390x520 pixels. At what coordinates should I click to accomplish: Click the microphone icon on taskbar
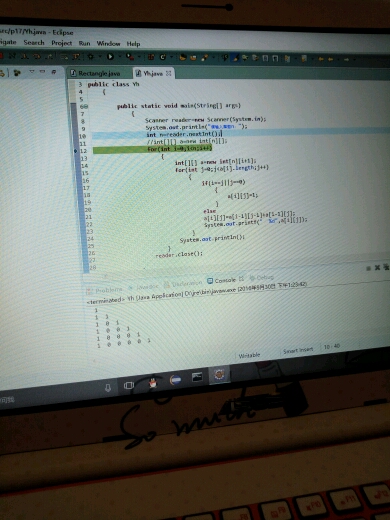[x=108, y=388]
